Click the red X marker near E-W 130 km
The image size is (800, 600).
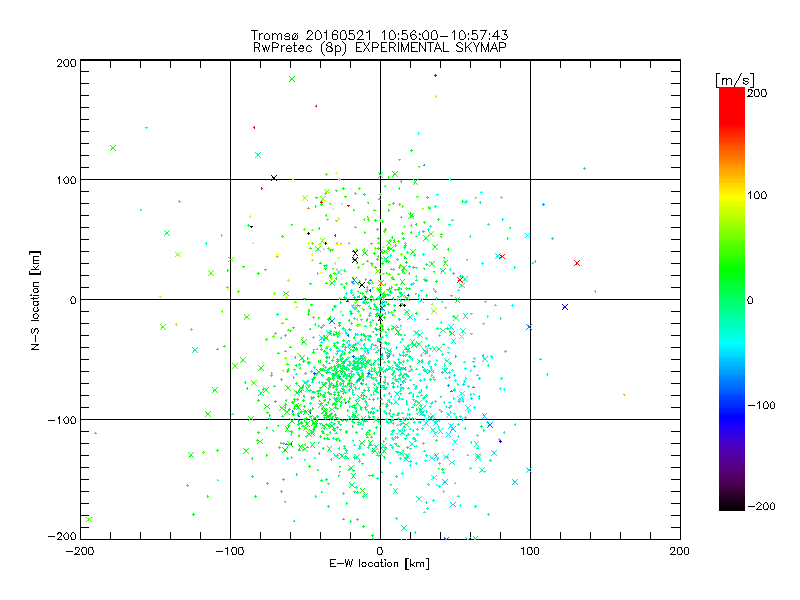pyautogui.click(x=577, y=263)
